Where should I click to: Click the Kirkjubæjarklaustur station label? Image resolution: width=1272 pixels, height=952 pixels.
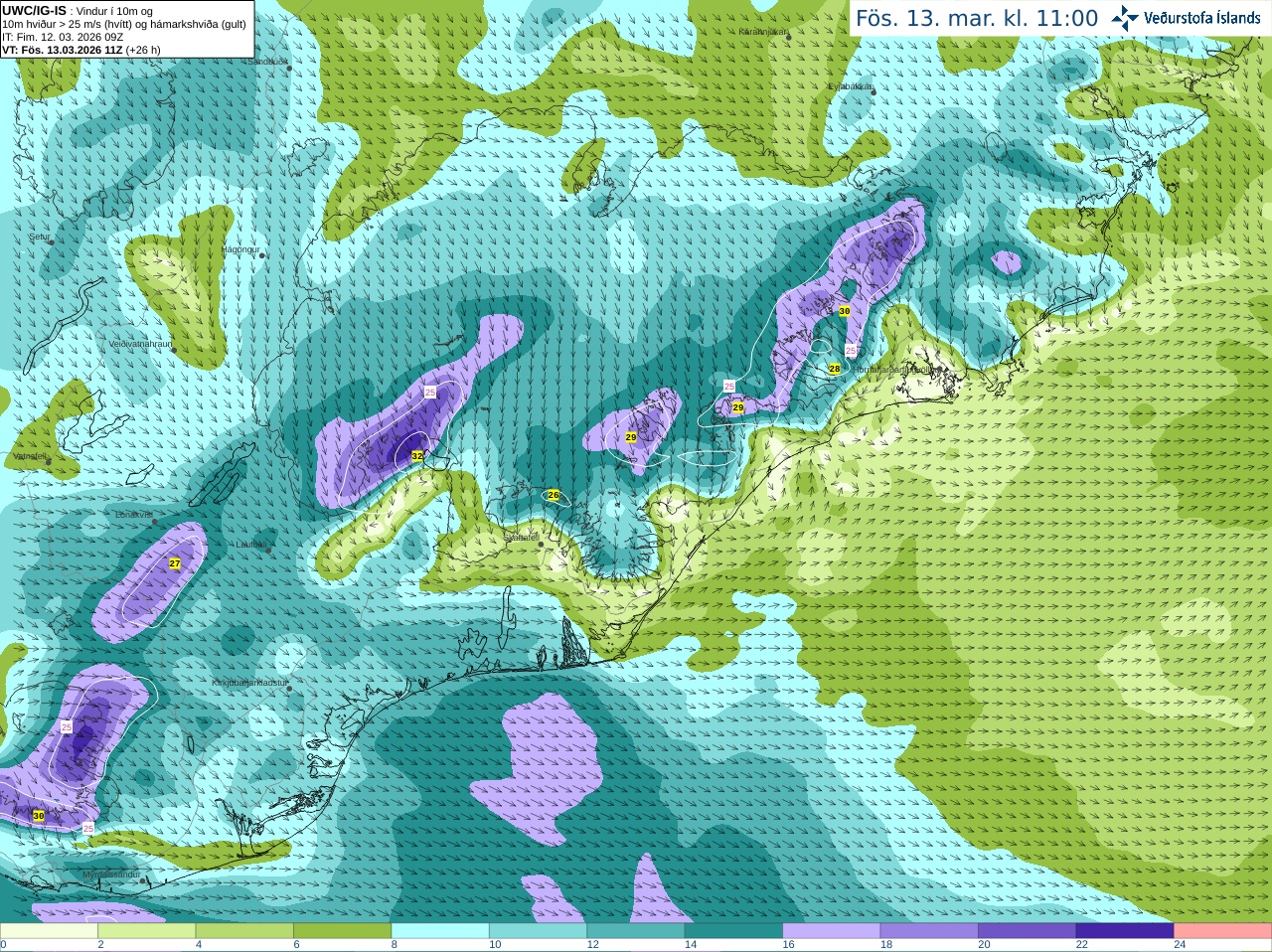pyautogui.click(x=250, y=684)
